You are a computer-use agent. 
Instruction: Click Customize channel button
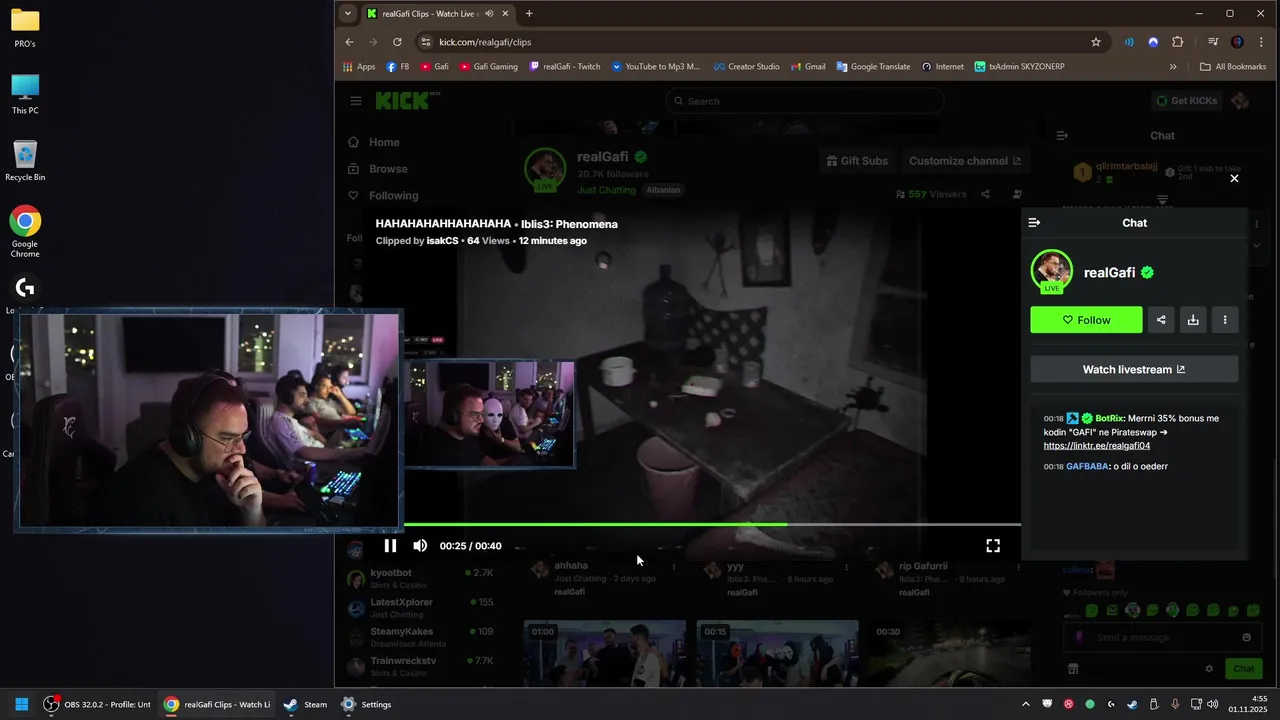[x=965, y=161]
